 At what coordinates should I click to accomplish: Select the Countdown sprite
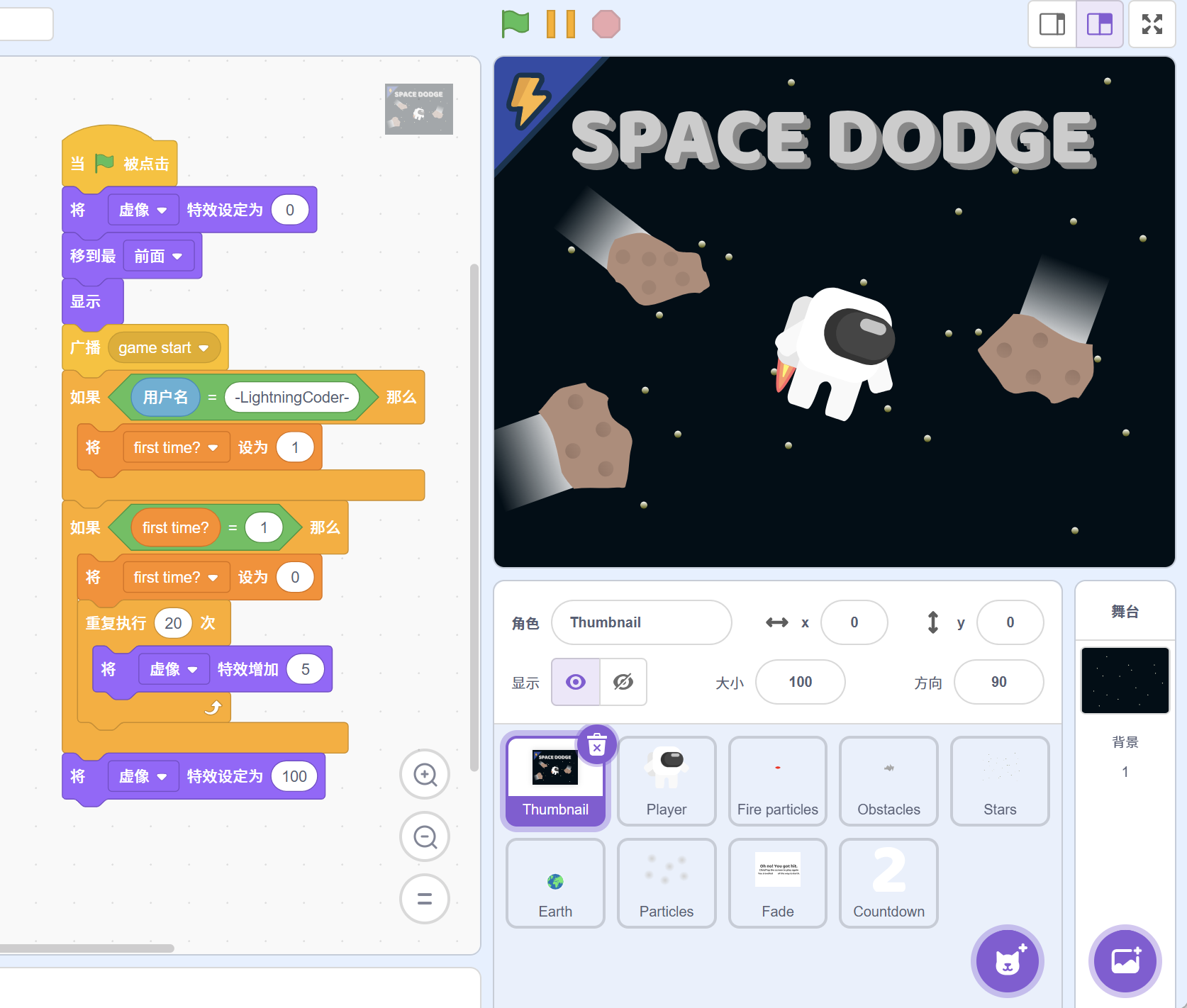[888, 883]
